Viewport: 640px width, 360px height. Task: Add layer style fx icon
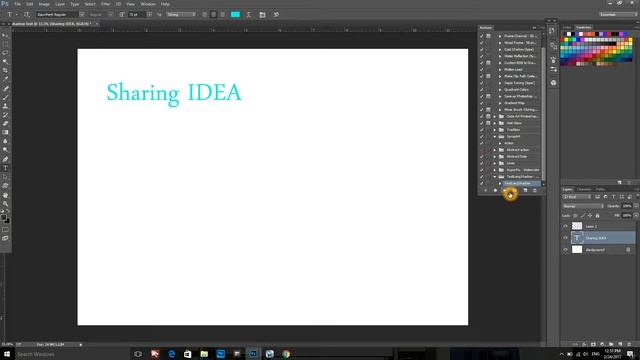pos(584,344)
